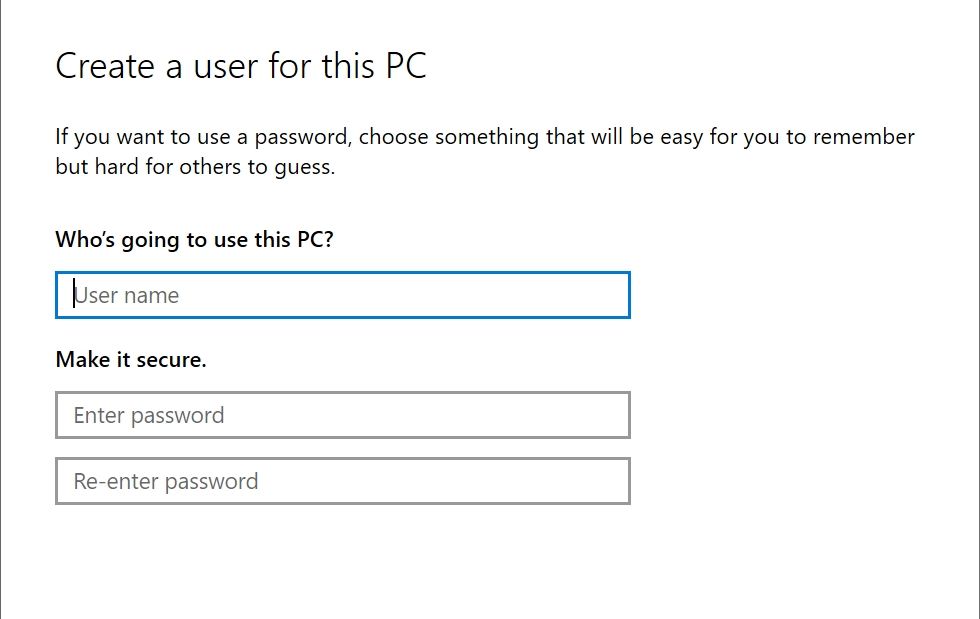This screenshot has height=619, width=980.
Task: Click the 'Who's going to use this PC?' label
Action: (194, 240)
